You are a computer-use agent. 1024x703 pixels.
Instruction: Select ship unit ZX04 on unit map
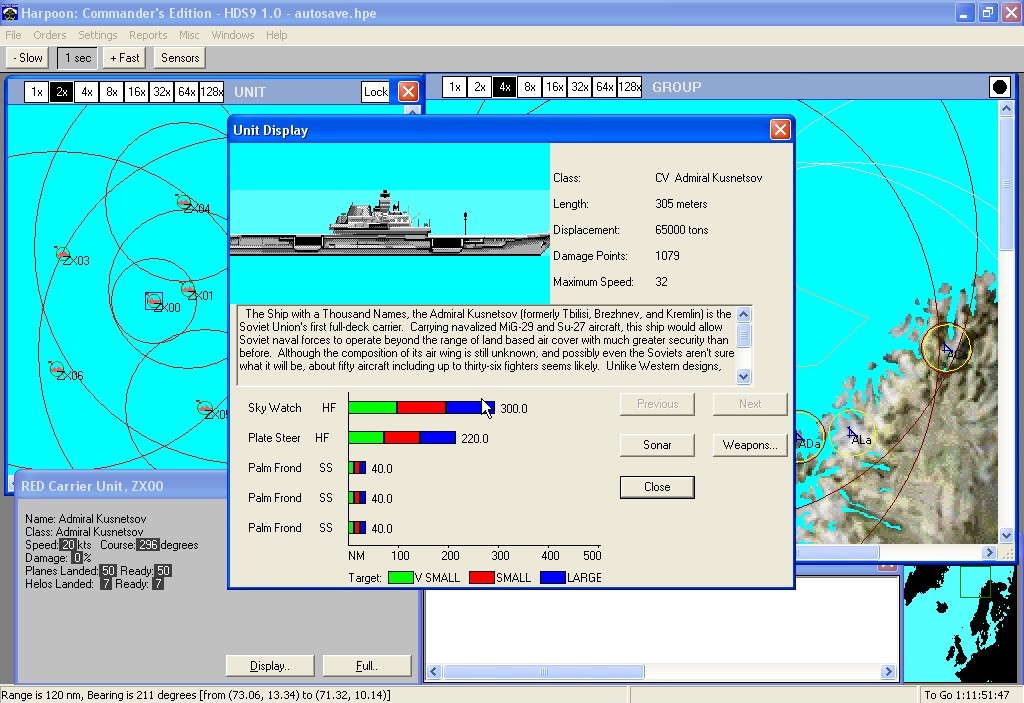tap(184, 203)
